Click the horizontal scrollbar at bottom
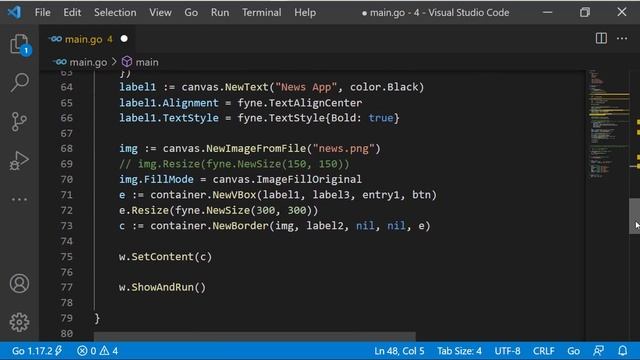The image size is (640, 360). tap(255, 337)
